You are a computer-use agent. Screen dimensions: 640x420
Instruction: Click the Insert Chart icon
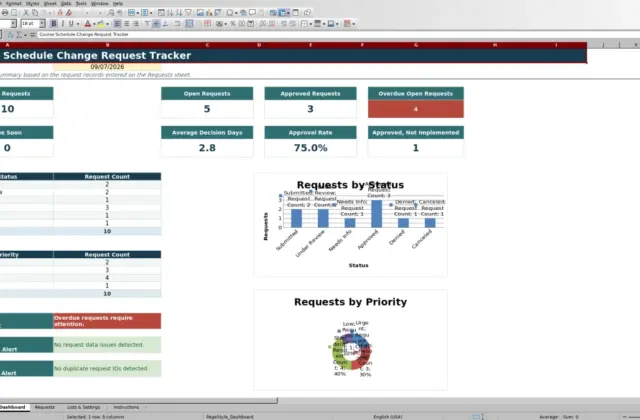click(209, 13)
